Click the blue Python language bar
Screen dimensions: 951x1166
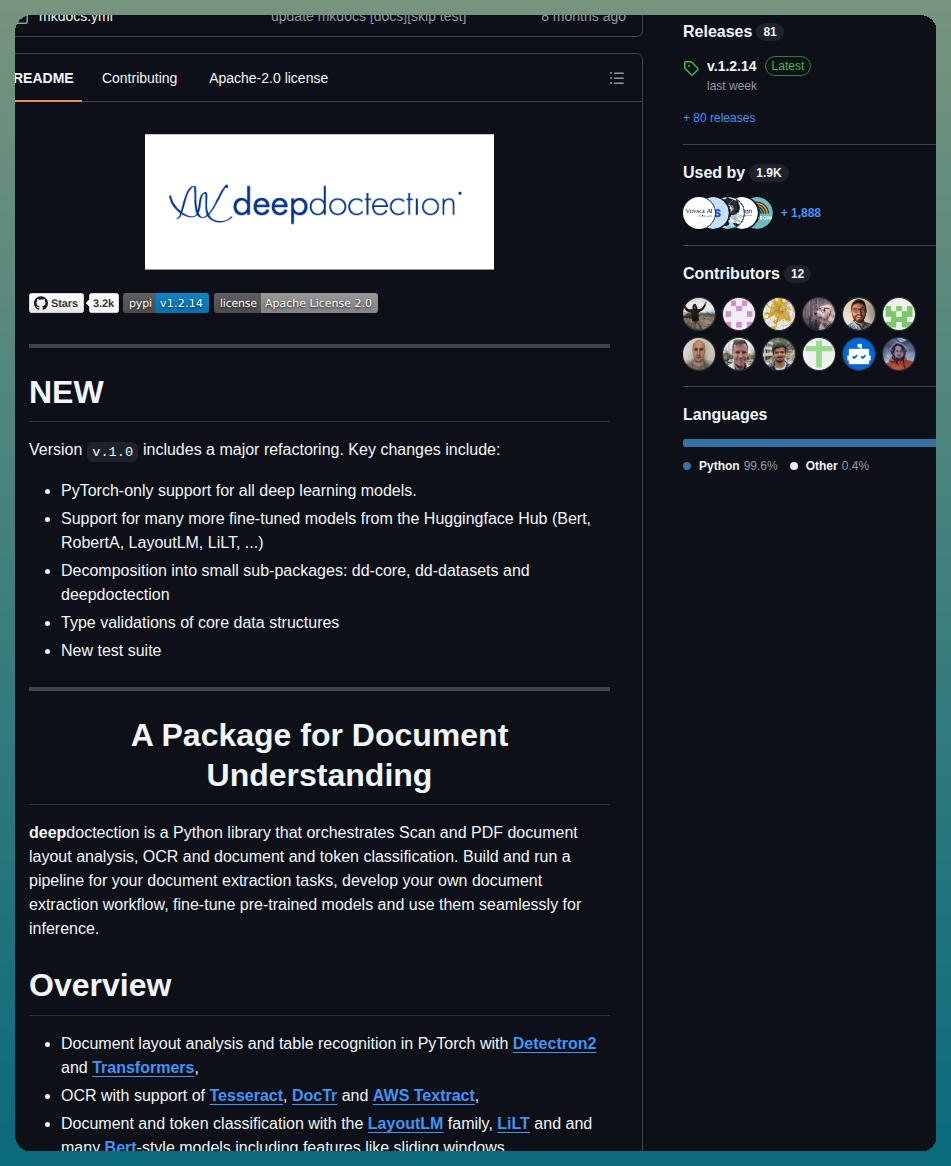[809, 443]
